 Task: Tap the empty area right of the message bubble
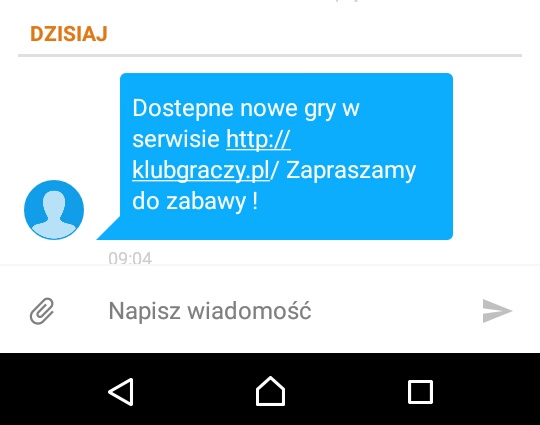[496, 156]
